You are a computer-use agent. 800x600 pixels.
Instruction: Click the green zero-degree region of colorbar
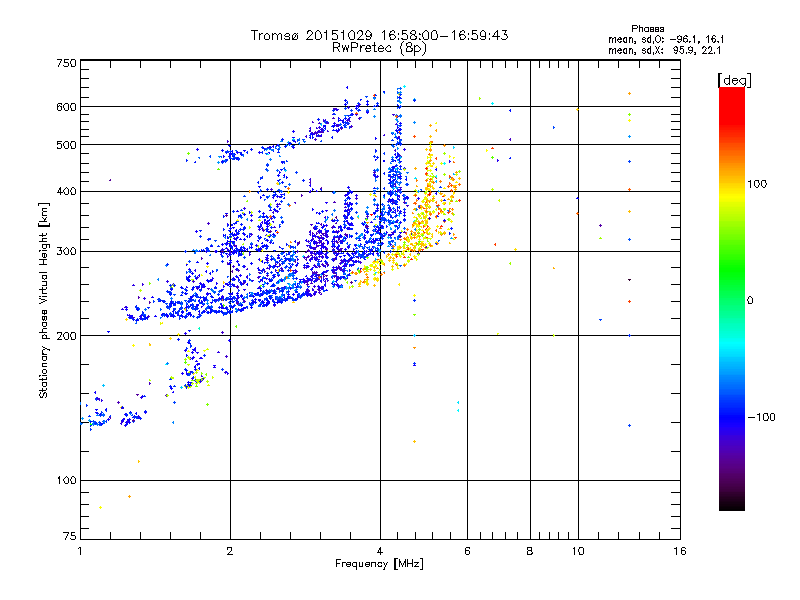click(x=732, y=300)
